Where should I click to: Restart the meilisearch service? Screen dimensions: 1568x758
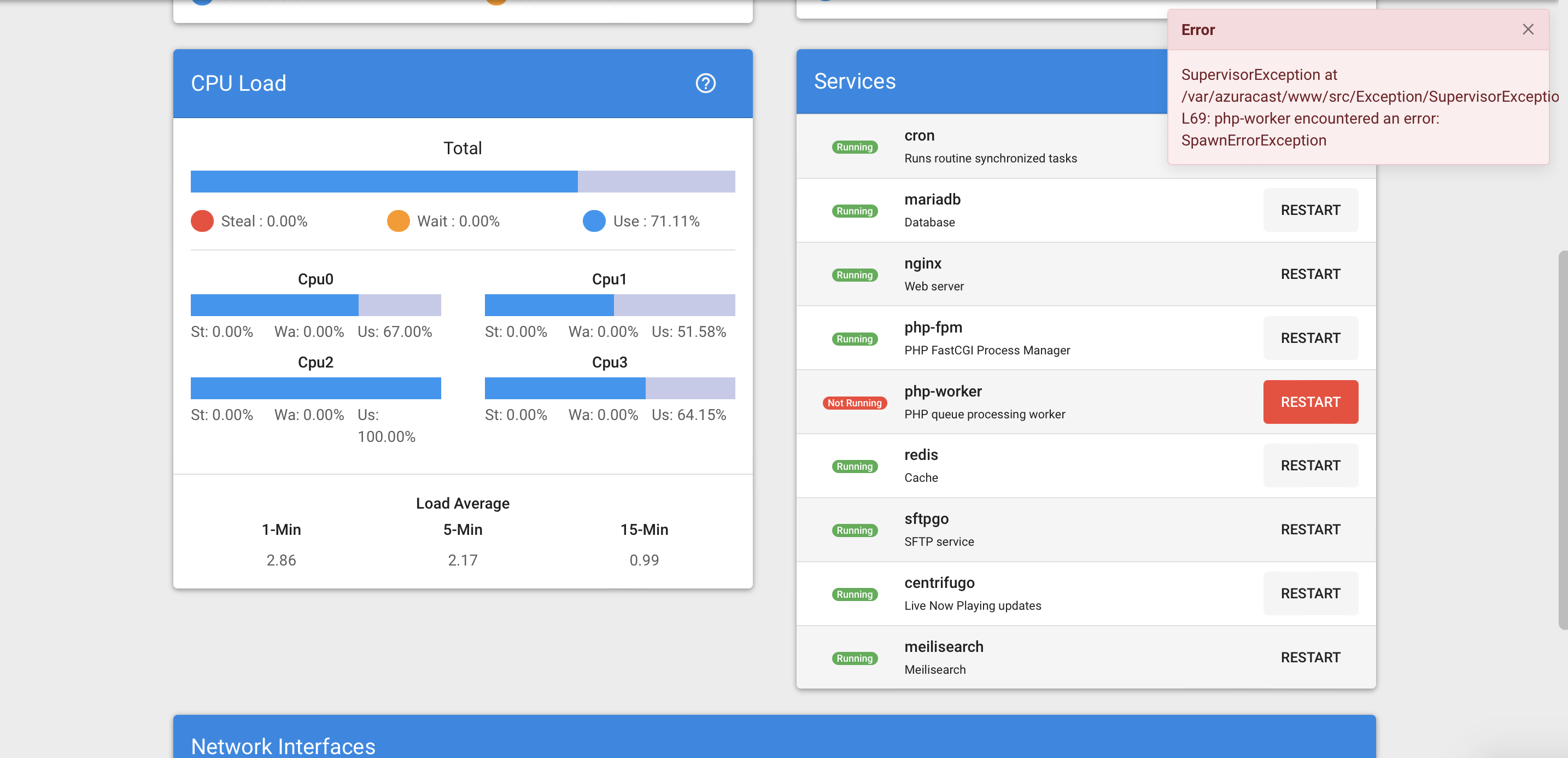coord(1310,657)
